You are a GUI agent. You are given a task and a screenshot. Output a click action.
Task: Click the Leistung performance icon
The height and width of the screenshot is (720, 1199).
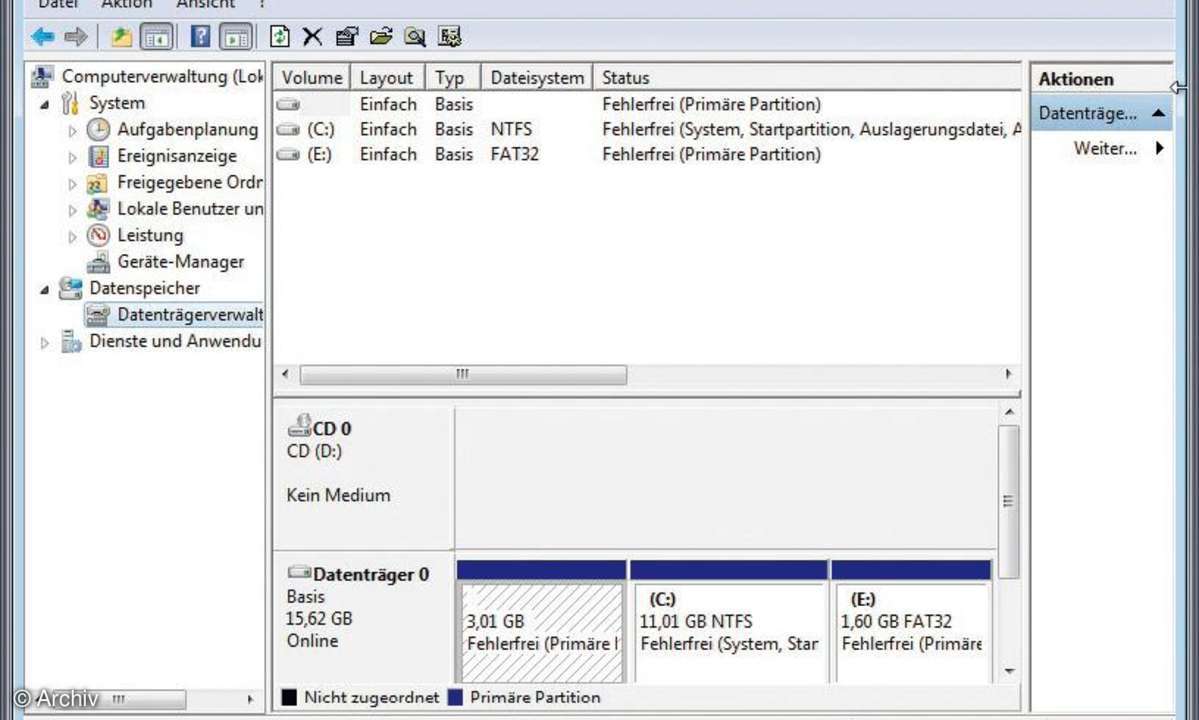[98, 235]
